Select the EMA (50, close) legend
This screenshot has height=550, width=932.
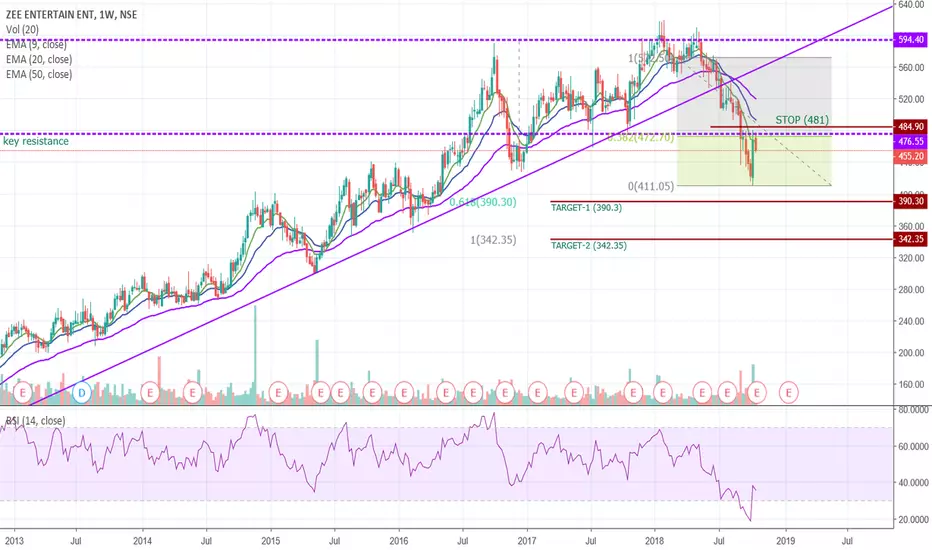click(x=39, y=74)
